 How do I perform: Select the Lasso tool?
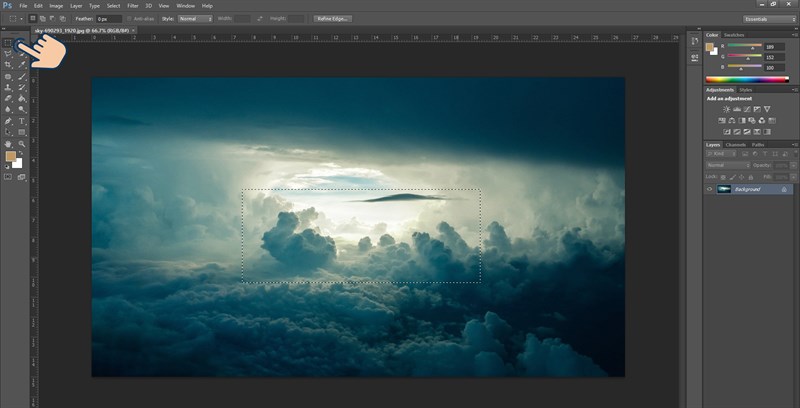pyautogui.click(x=8, y=54)
